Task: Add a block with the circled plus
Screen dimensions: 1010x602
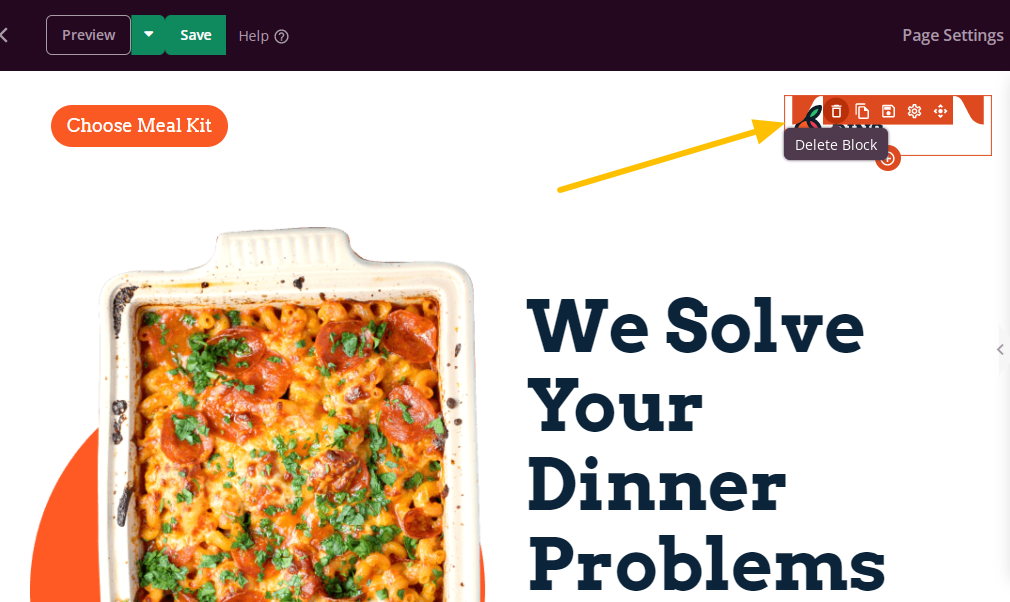Action: [x=888, y=158]
